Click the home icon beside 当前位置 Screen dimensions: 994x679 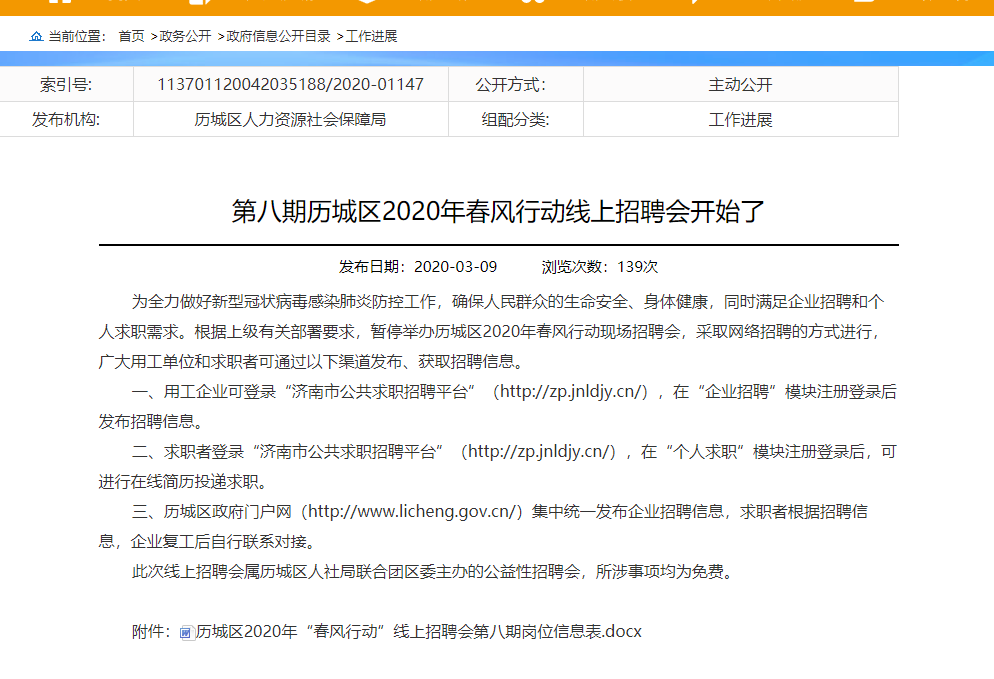point(37,36)
